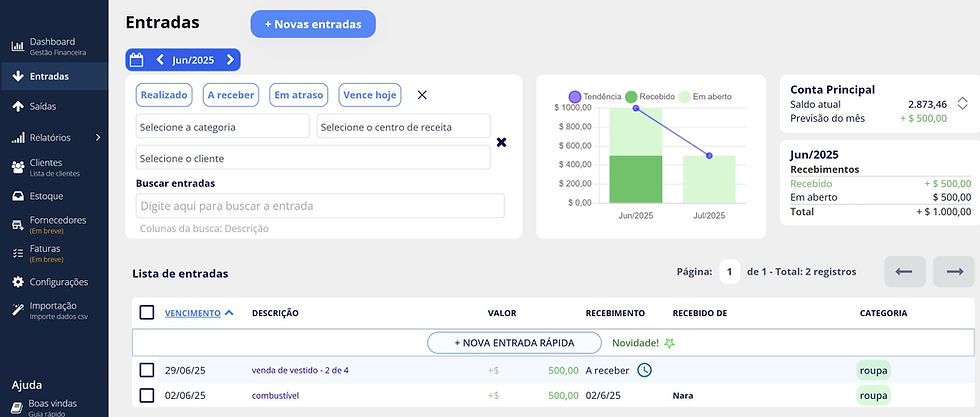
Task: Click the Importação wand icon
Action: click(18, 310)
